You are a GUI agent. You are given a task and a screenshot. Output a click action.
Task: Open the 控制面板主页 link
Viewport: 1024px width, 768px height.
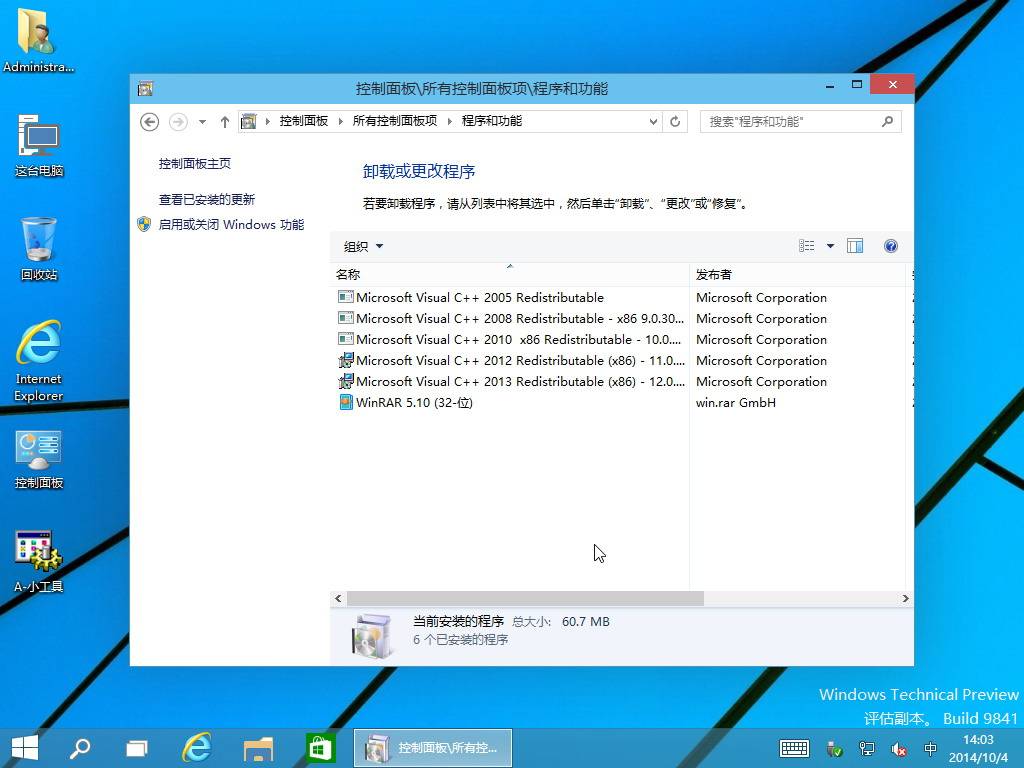195,163
